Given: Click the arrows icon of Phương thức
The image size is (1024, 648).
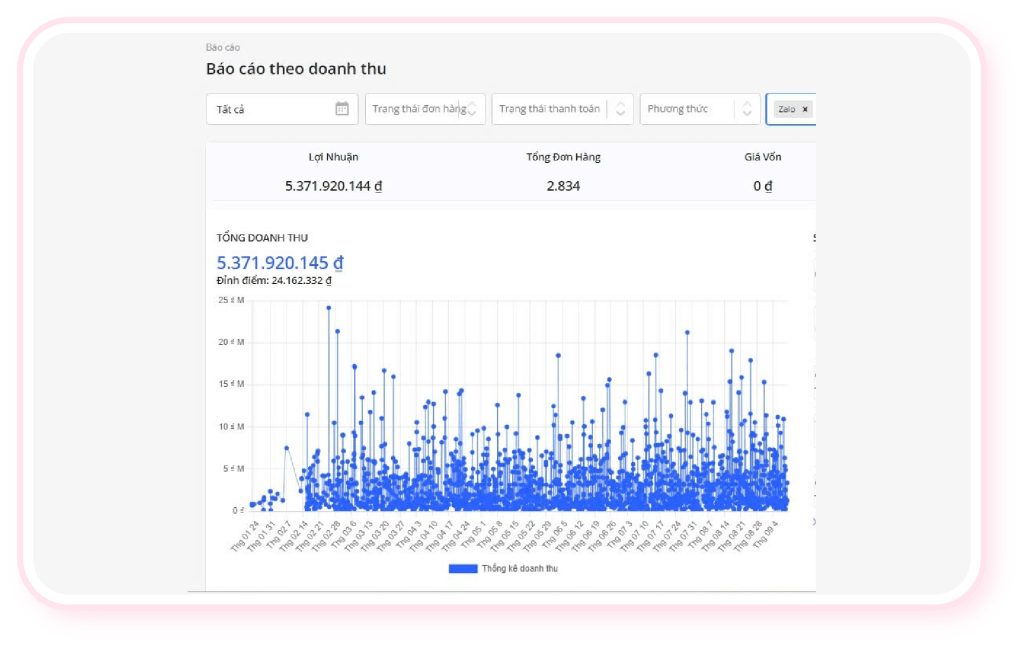Looking at the screenshot, I should click(x=746, y=109).
